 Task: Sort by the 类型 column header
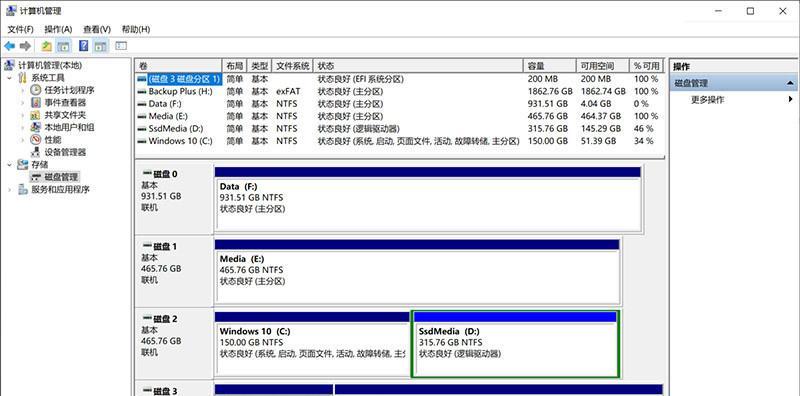[x=260, y=66]
